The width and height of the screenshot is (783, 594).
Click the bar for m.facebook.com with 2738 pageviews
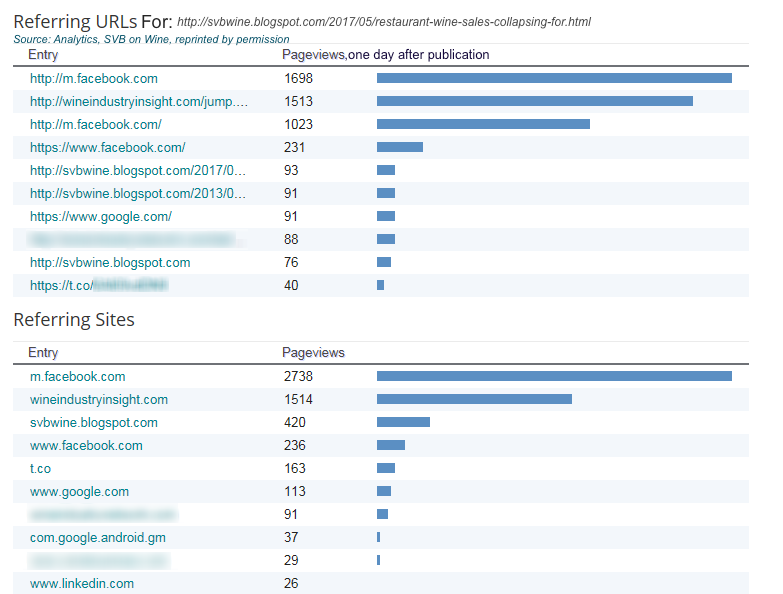554,376
